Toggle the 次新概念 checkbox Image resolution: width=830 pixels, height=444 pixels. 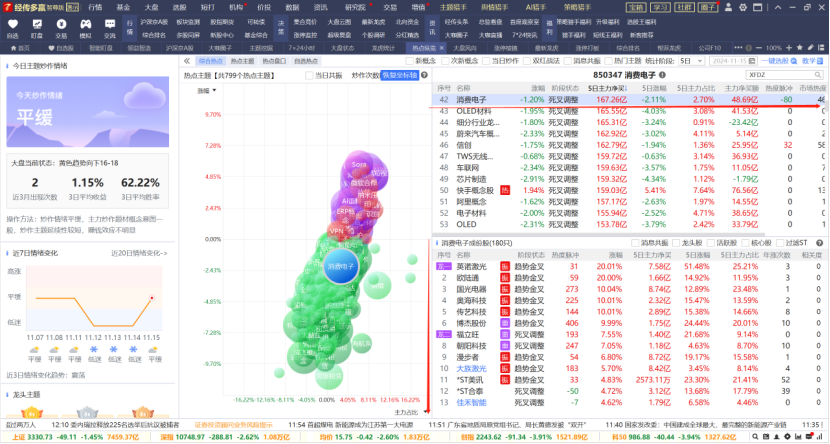[x=445, y=61]
